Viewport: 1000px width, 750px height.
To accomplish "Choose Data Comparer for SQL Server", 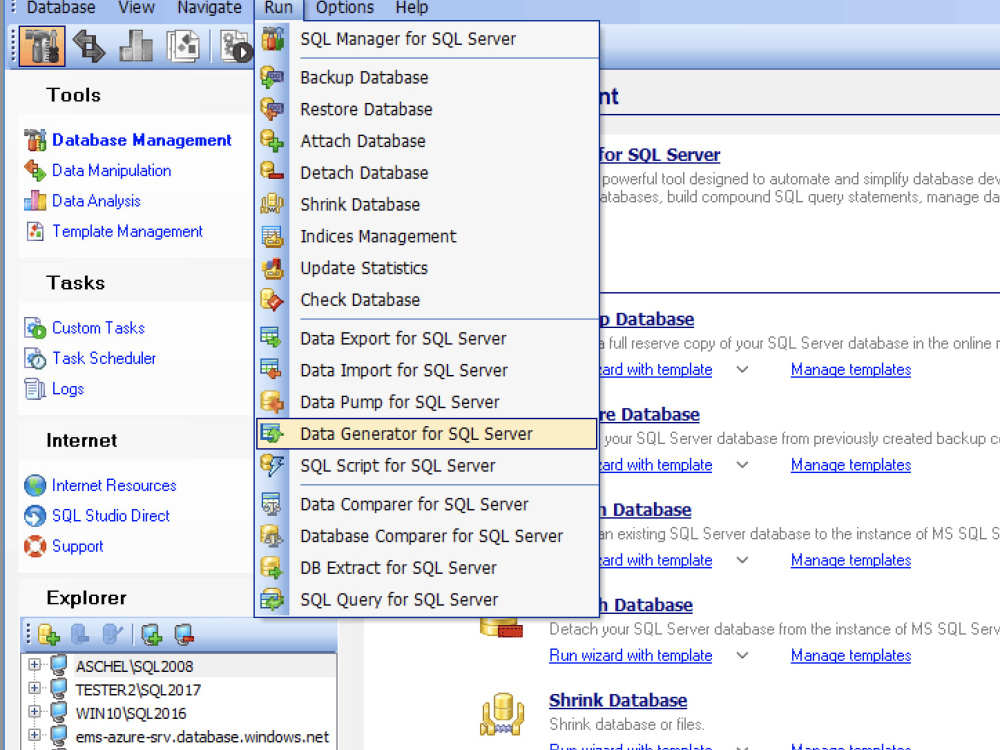I will [x=427, y=504].
